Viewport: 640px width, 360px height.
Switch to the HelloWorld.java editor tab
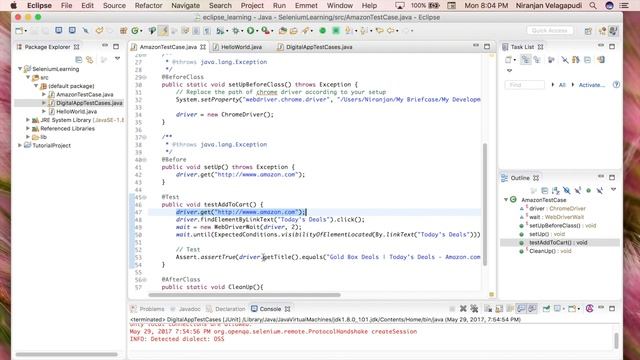[241, 47]
